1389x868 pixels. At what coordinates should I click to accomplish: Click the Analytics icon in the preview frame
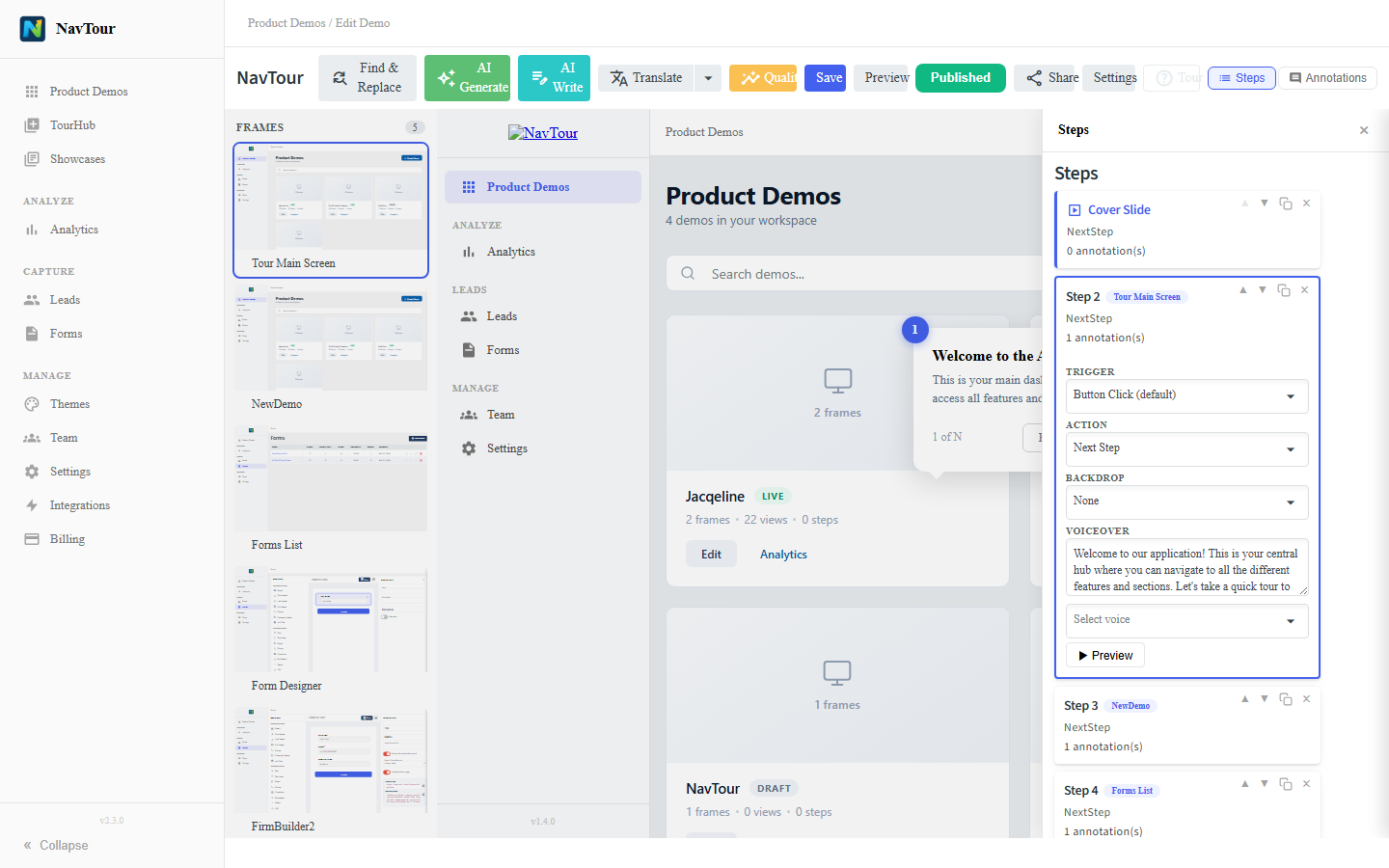469,252
